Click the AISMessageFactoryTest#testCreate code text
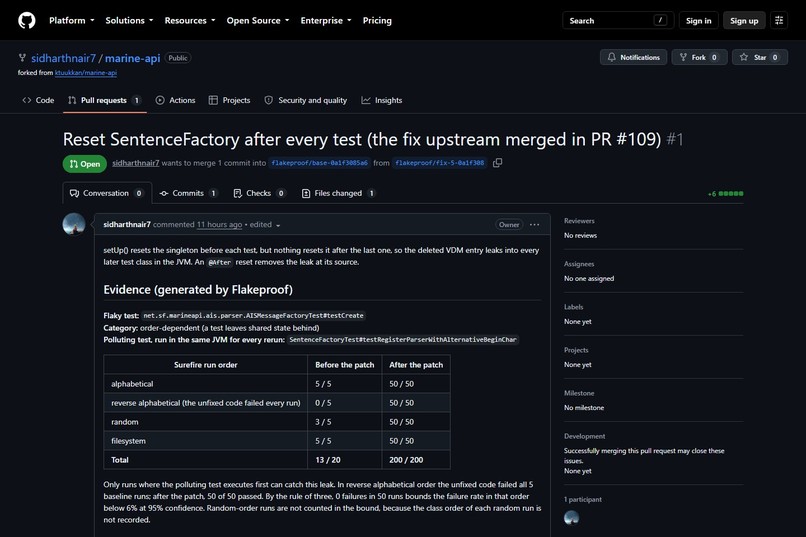The width and height of the screenshot is (806, 537). (253, 316)
